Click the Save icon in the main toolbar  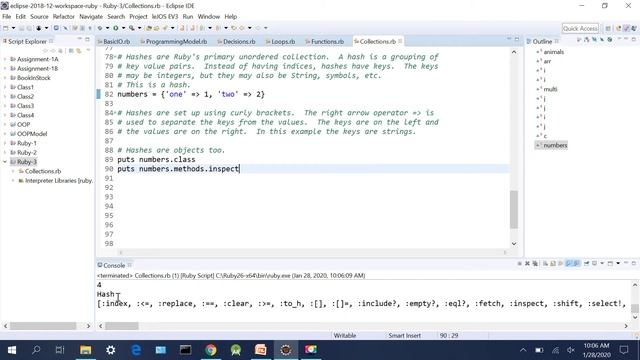[21, 28]
